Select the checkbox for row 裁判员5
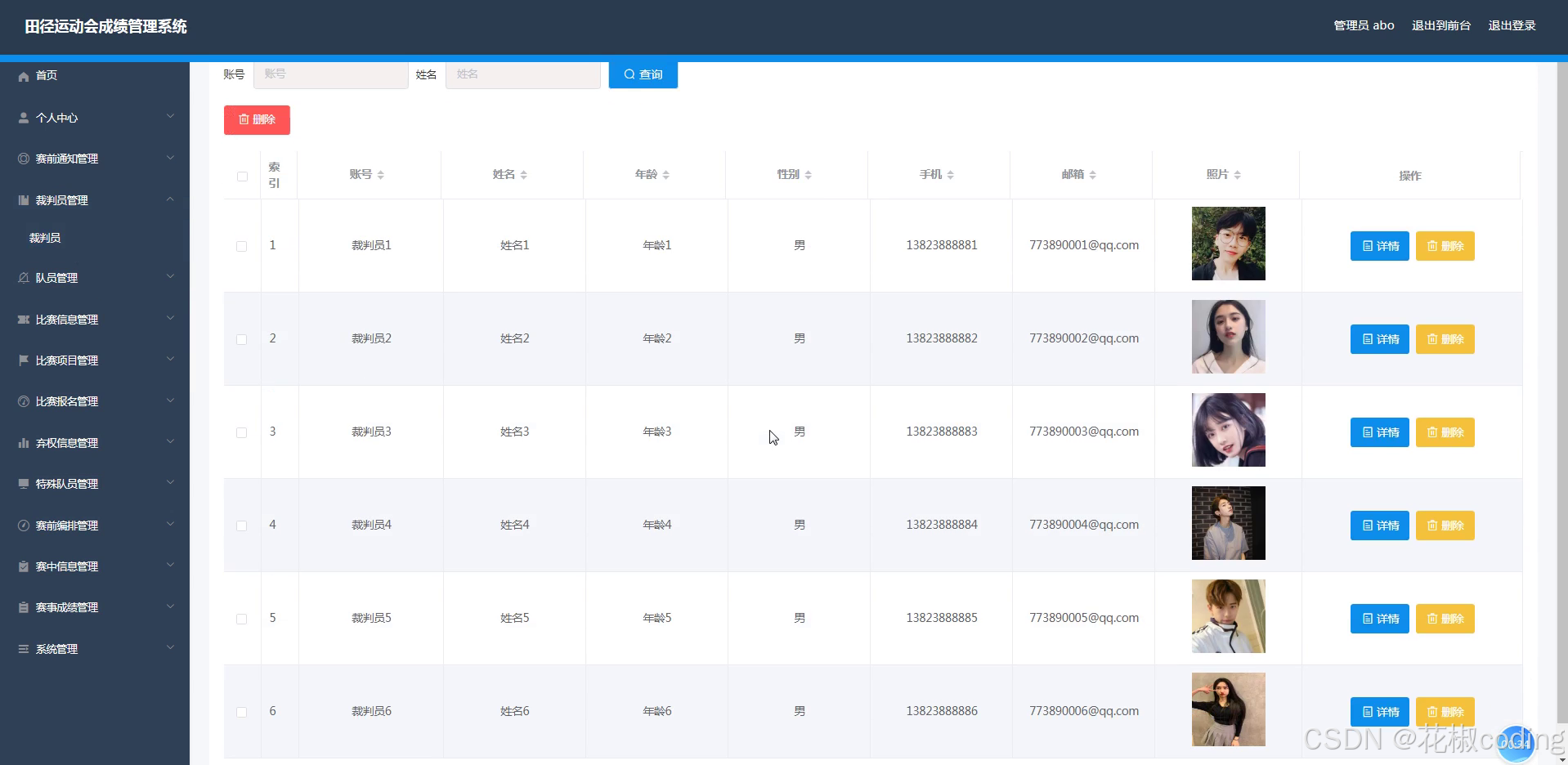The height and width of the screenshot is (765, 1568). pos(242,619)
